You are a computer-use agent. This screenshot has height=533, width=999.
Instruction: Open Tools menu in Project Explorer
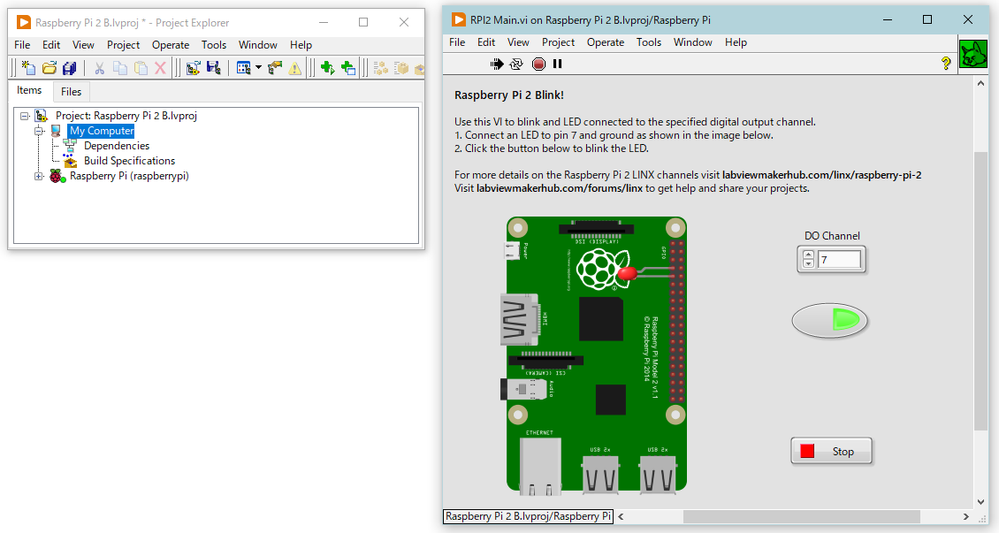click(213, 45)
